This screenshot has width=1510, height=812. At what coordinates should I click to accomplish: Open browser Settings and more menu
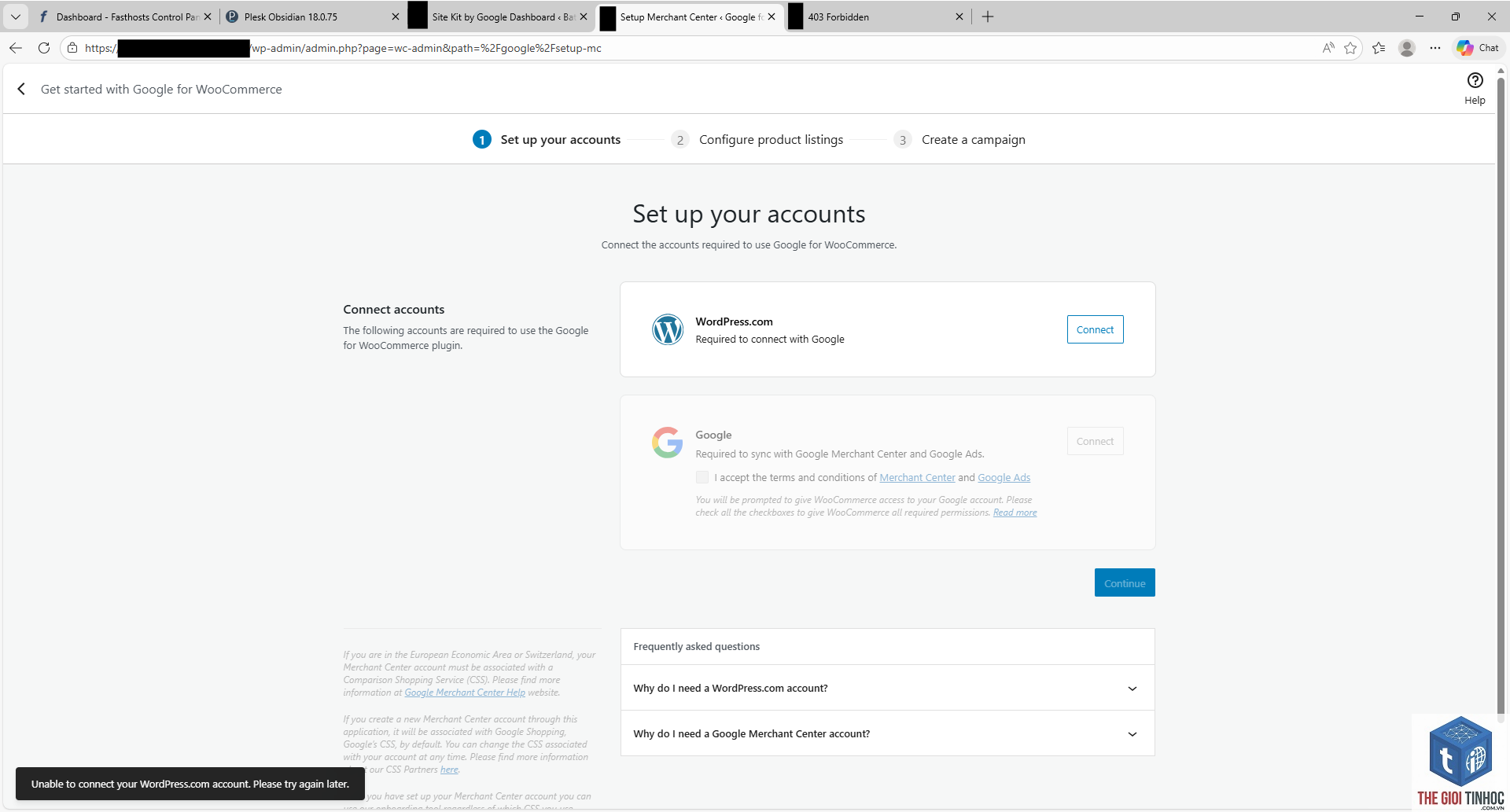pos(1435,48)
